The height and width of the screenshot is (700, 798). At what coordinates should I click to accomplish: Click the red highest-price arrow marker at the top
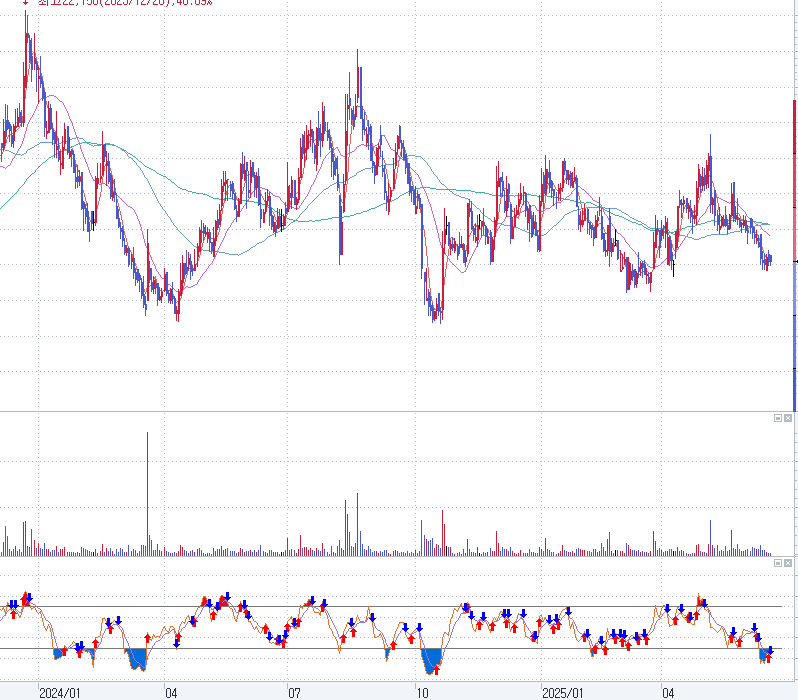(26, 3)
